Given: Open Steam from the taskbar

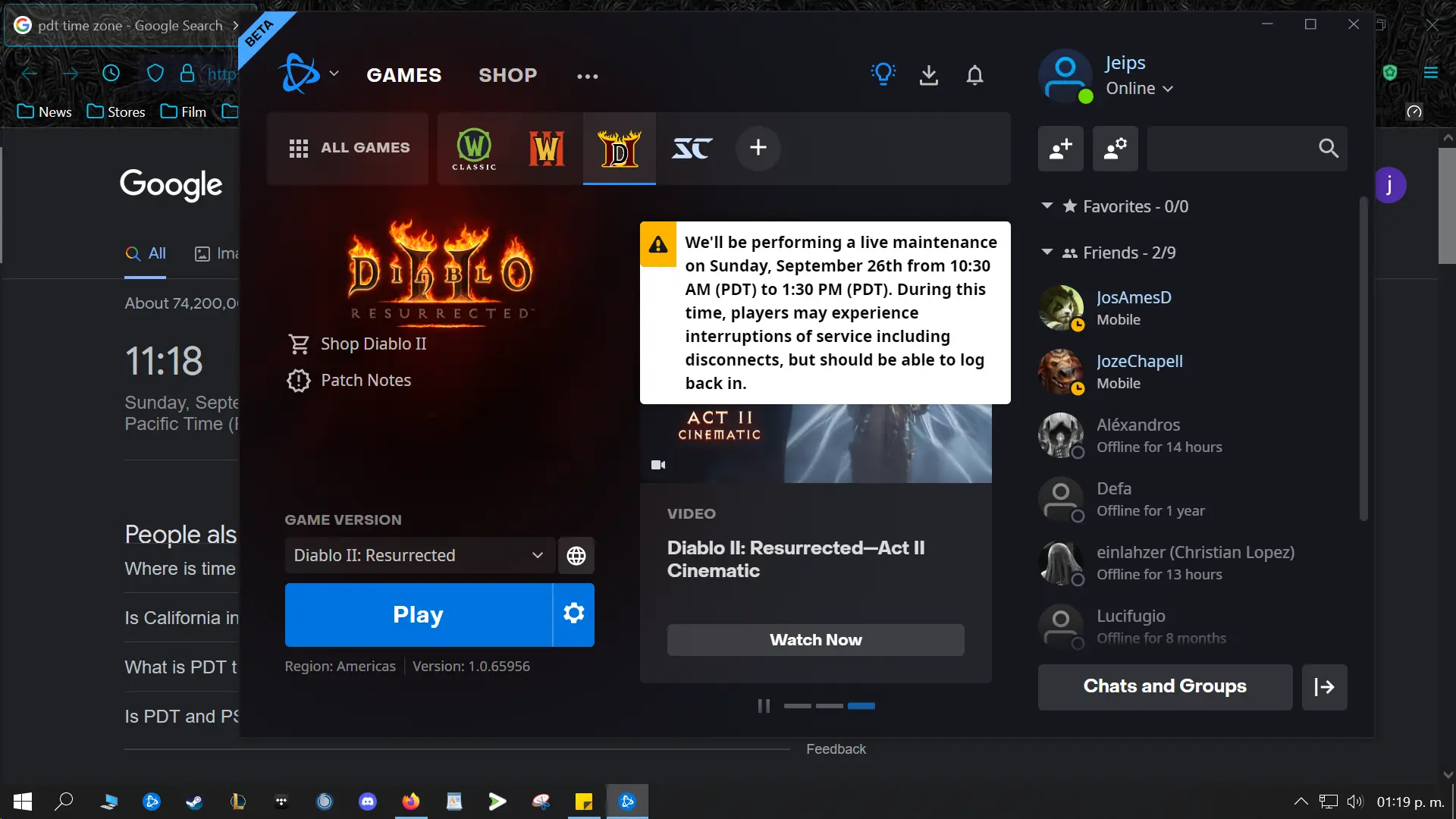Looking at the screenshot, I should 194,802.
